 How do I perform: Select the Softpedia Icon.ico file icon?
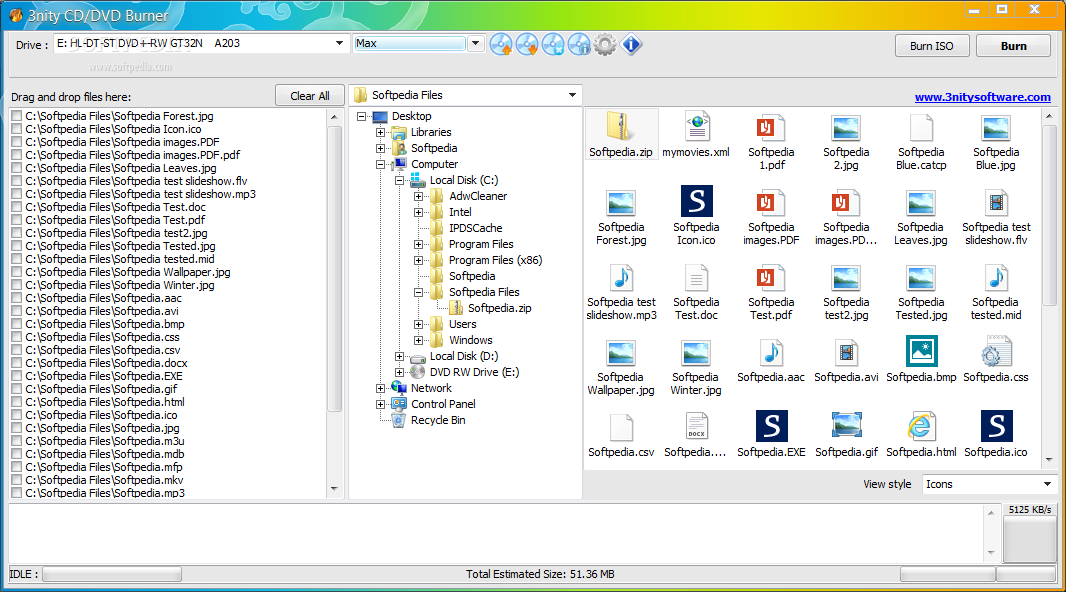pos(696,202)
